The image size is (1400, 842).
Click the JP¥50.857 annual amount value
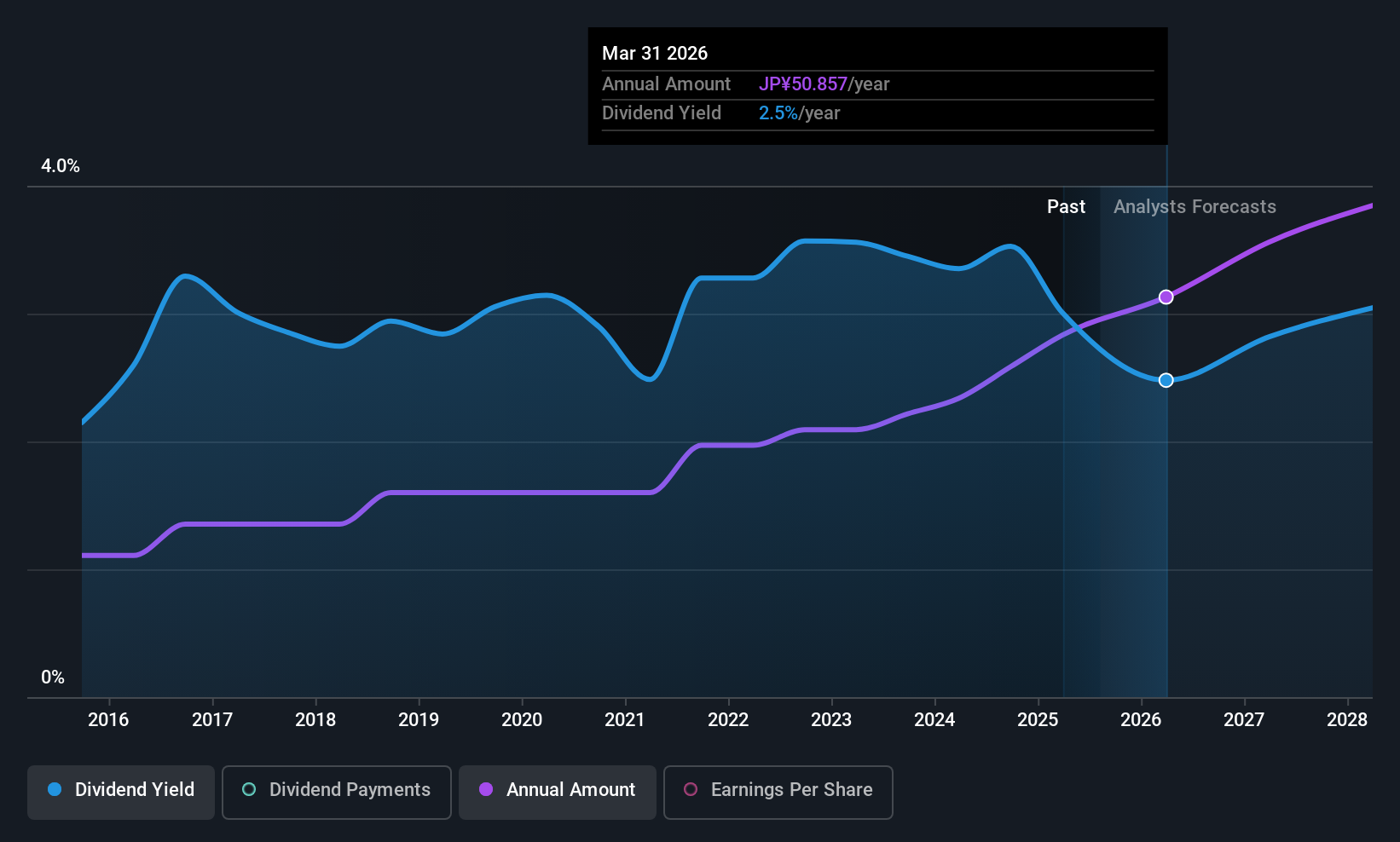coord(802,84)
